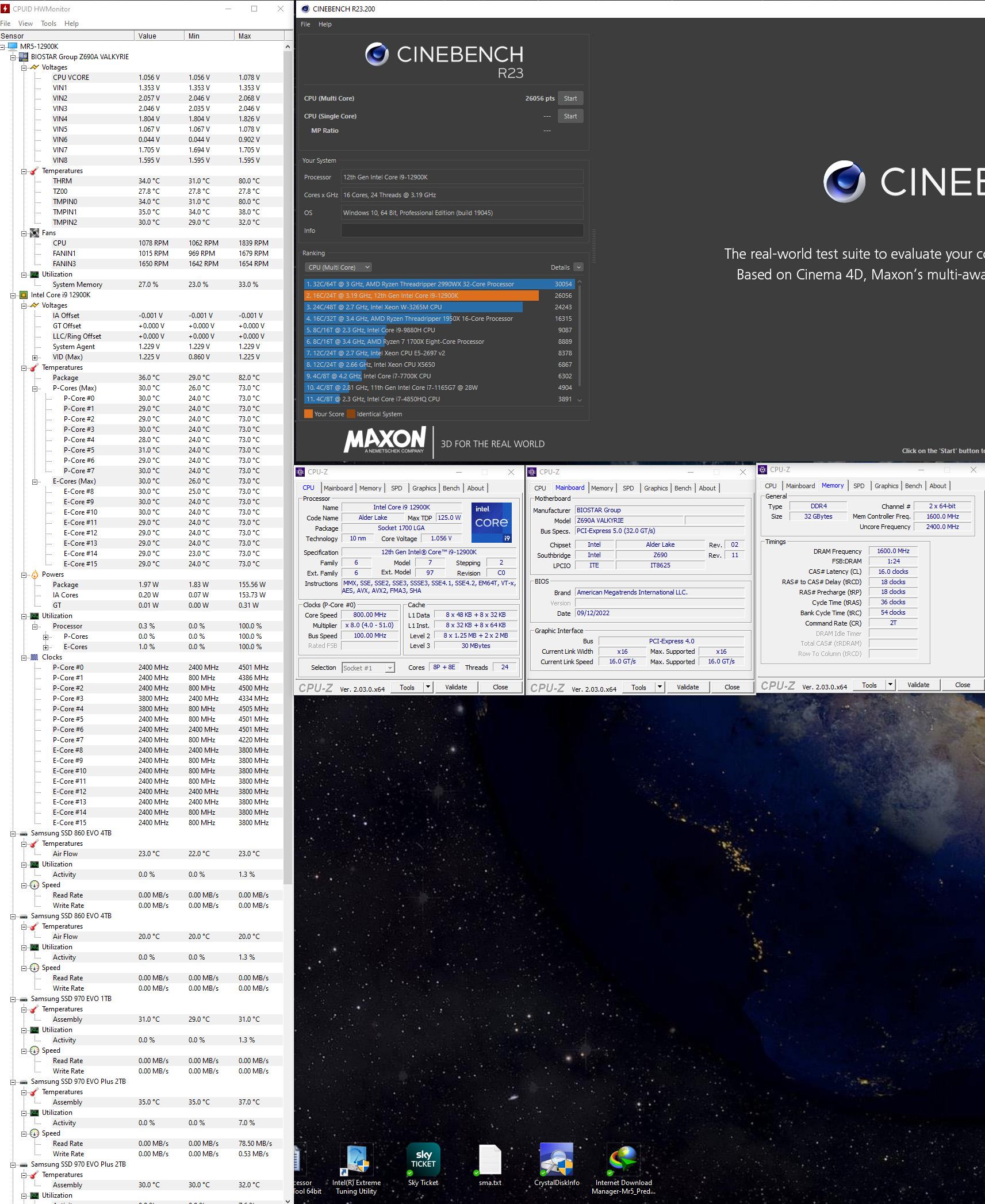Collapse the MR5-12900K root node
The height and width of the screenshot is (1204, 985).
click(x=3, y=47)
